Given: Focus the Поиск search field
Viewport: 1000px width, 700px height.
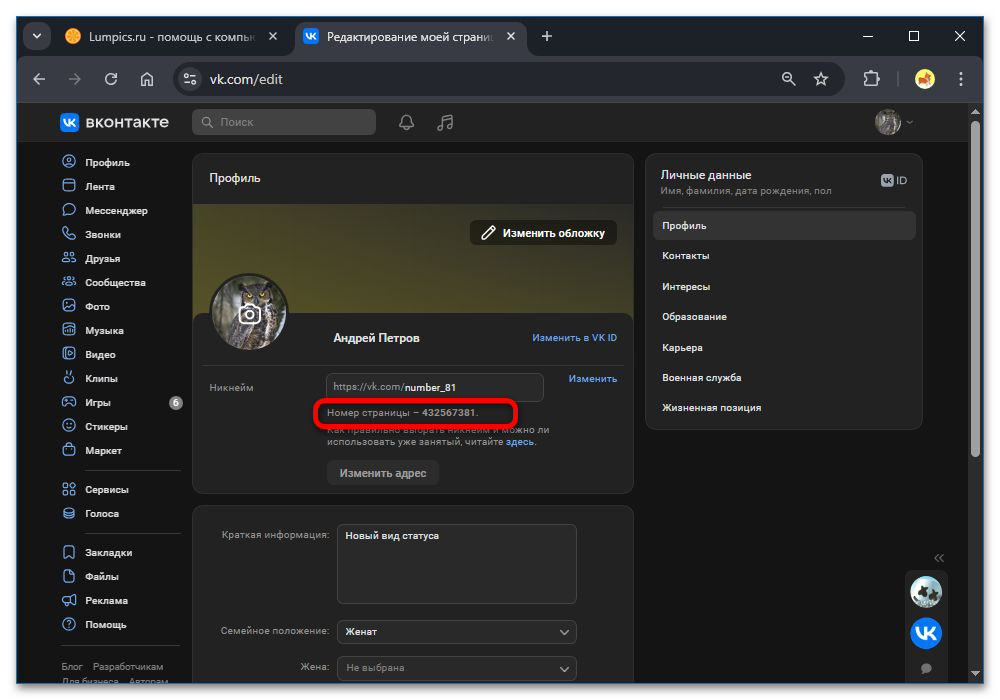Looking at the screenshot, I should pyautogui.click(x=284, y=122).
